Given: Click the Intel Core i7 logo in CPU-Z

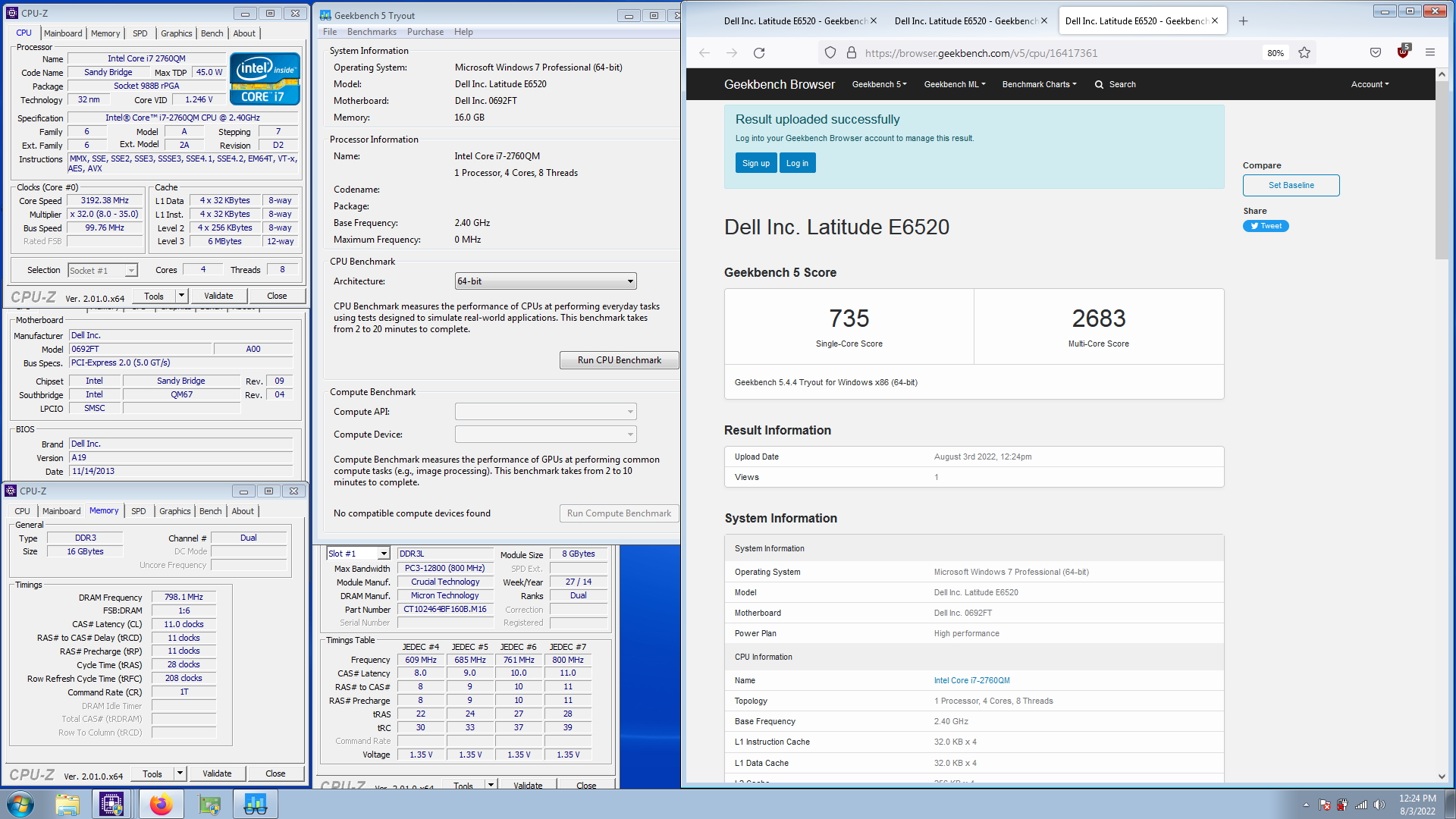Looking at the screenshot, I should pos(265,78).
